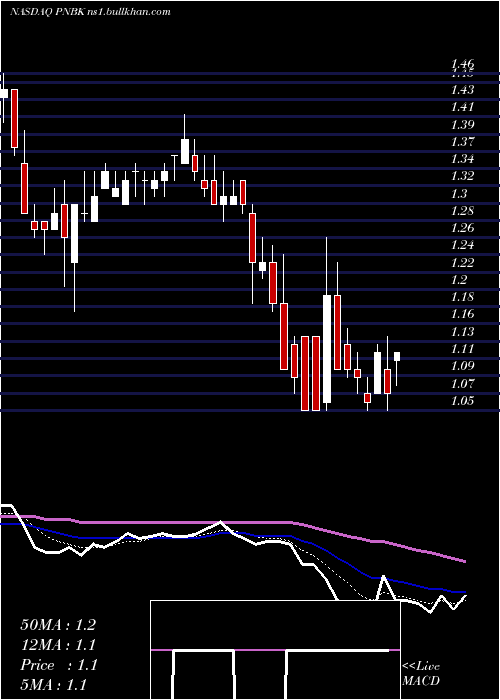Viewport: 500px width, 700px height.
Task: Select the 1.26 price axis label
Action: click(462, 228)
